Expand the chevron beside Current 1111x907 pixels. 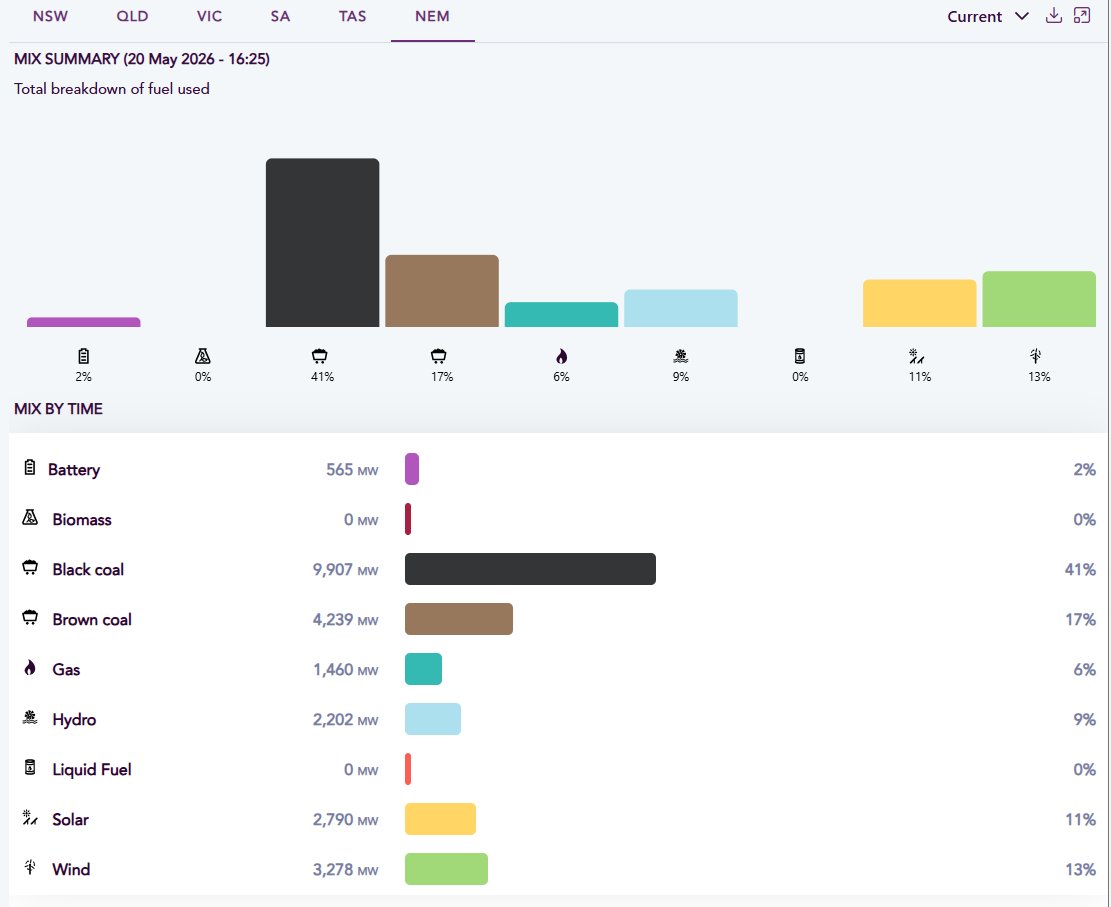(1022, 16)
